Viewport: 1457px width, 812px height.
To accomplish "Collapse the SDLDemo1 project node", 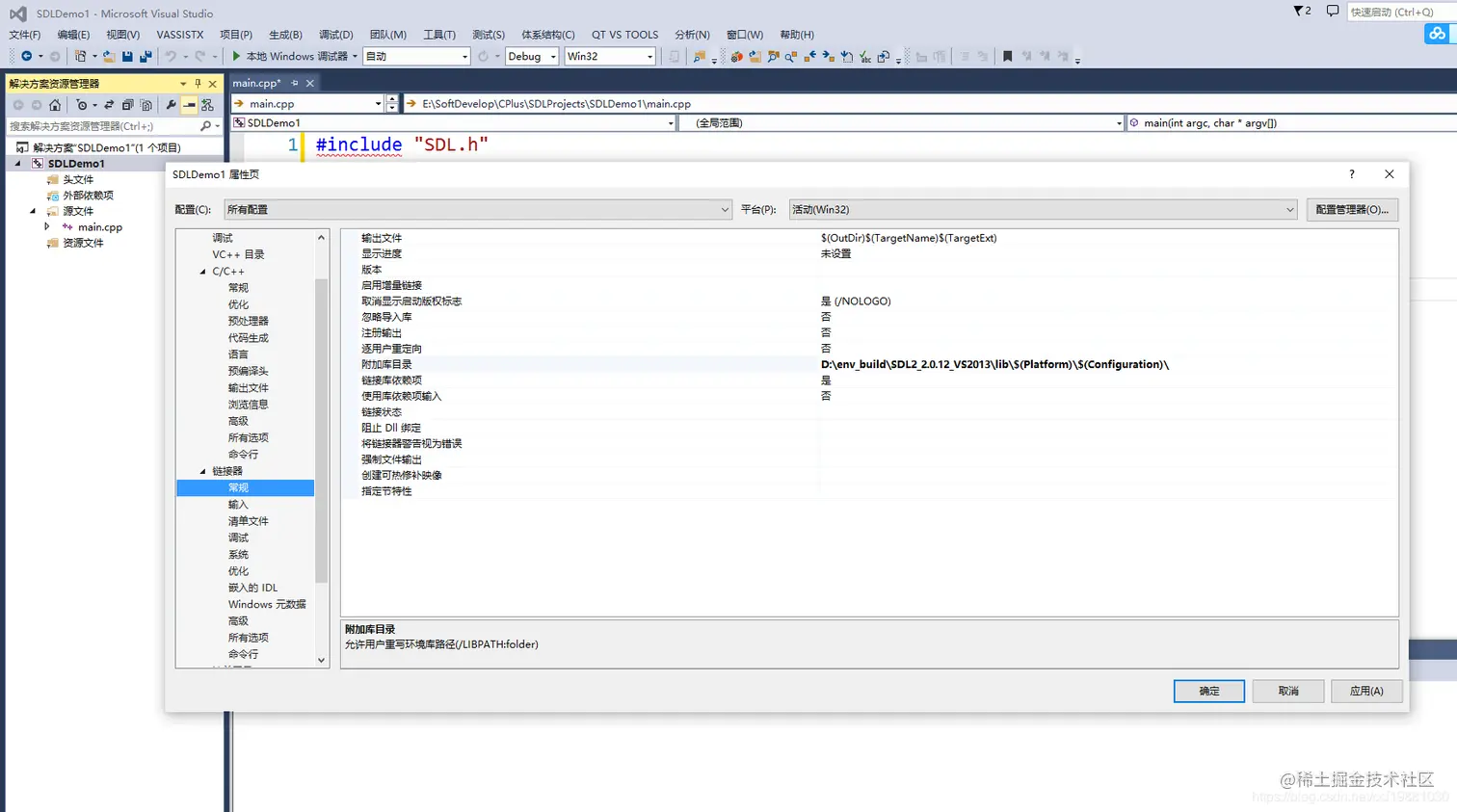I will pos(17,164).
